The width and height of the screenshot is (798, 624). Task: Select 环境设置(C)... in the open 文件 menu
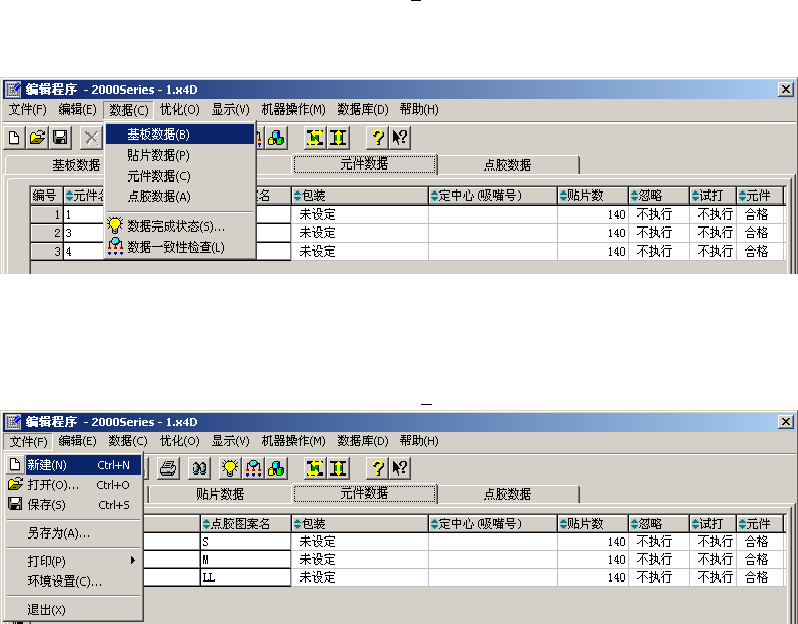tap(74, 581)
